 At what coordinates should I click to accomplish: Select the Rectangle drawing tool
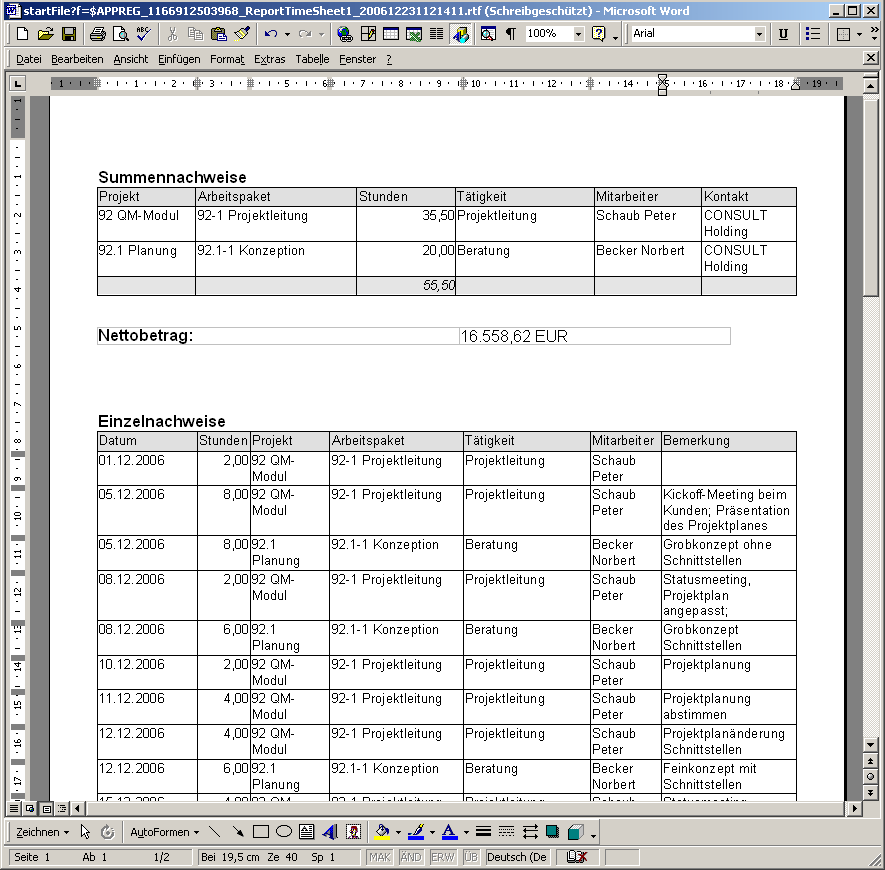[261, 831]
